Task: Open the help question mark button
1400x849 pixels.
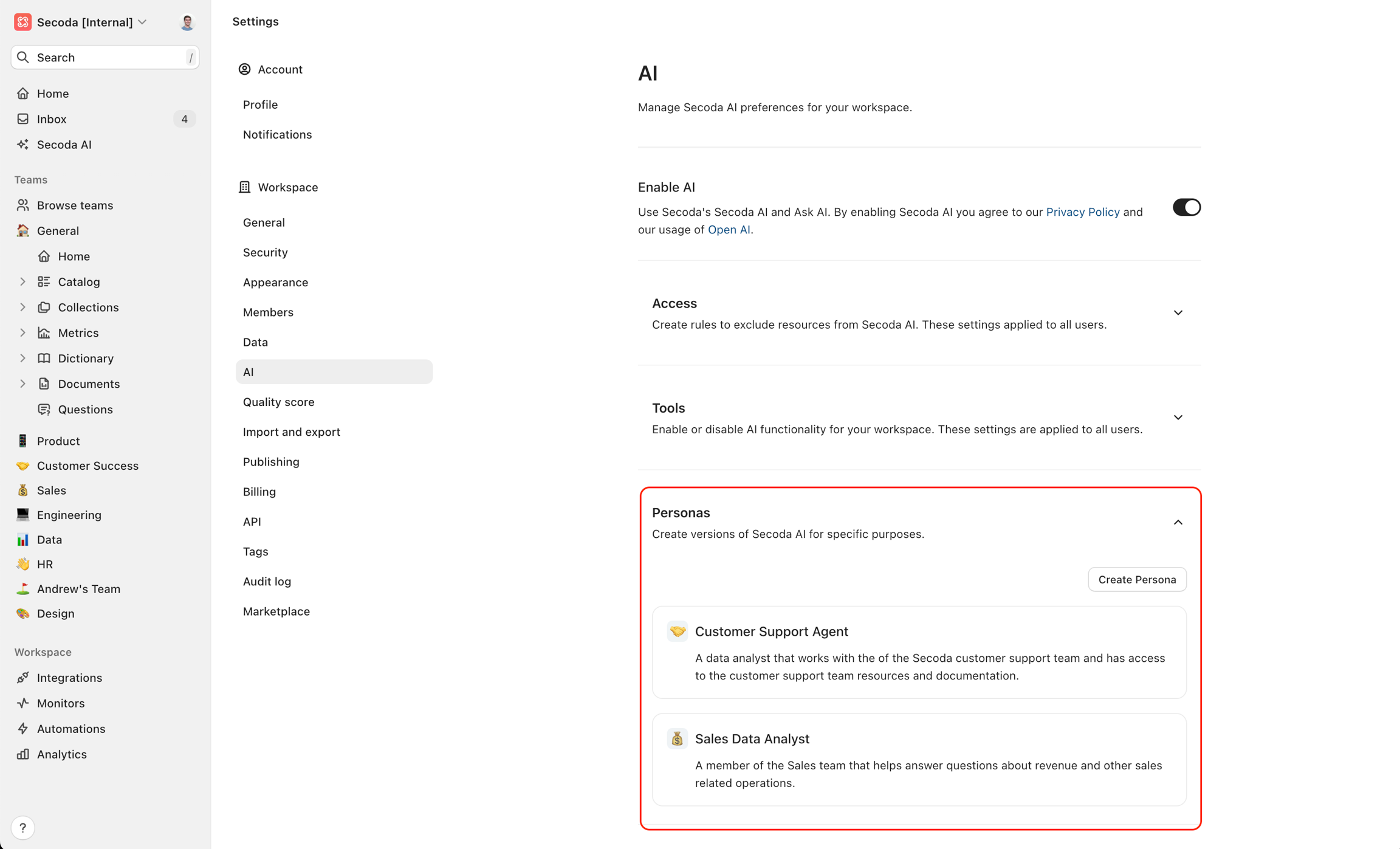Action: click(23, 828)
